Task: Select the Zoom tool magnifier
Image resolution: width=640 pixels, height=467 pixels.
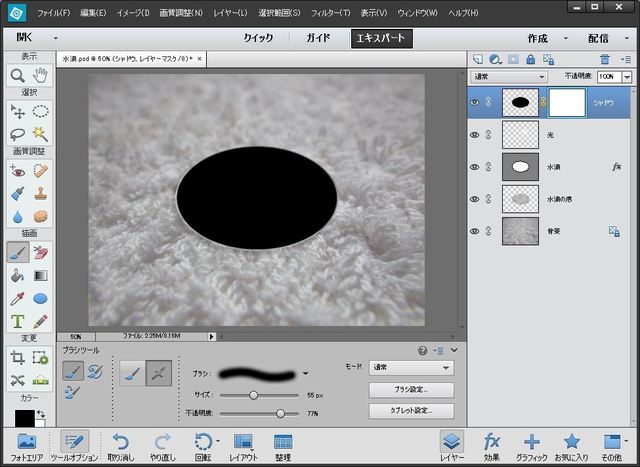Action: [17, 75]
